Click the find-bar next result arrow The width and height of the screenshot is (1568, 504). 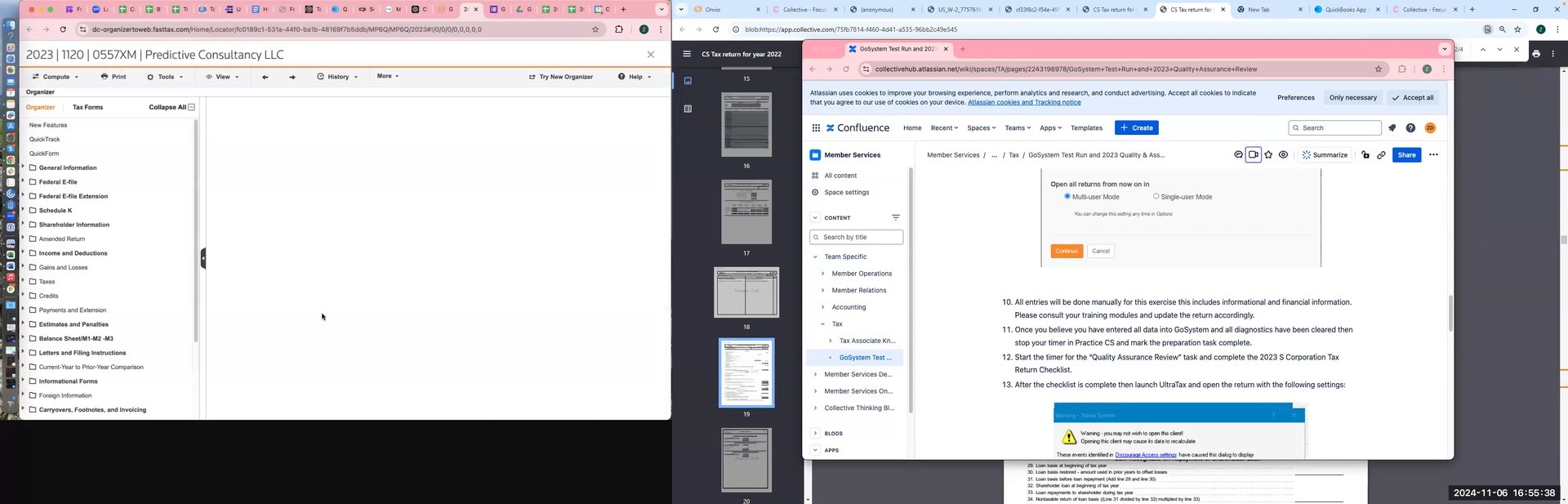coord(1499,49)
